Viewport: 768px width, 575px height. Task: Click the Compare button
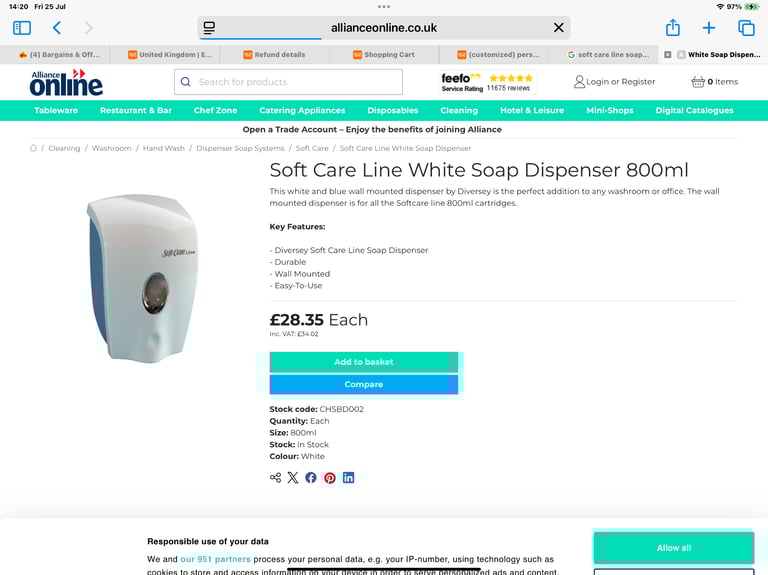pos(363,384)
